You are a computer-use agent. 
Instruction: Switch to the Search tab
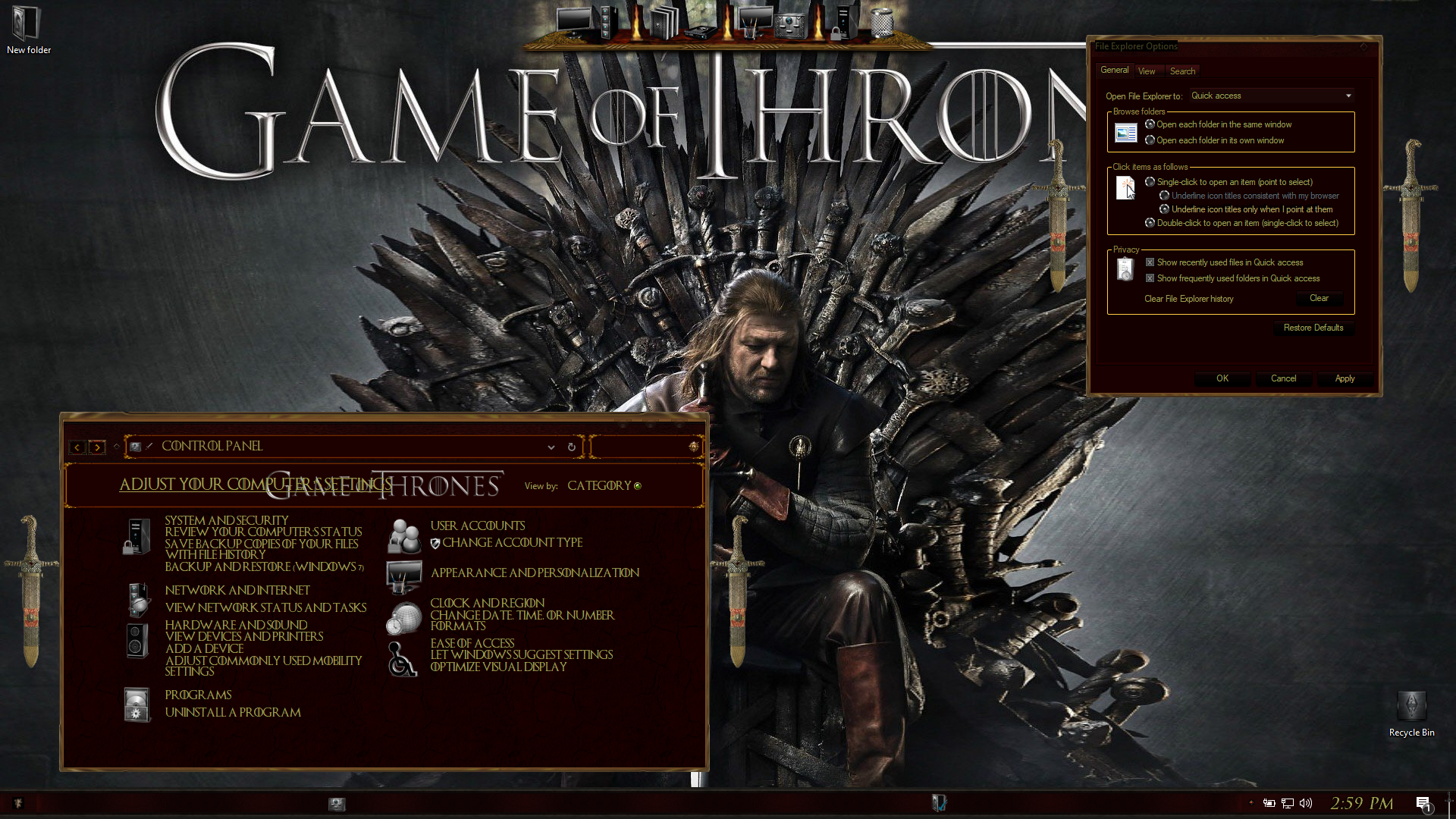[x=1182, y=71]
